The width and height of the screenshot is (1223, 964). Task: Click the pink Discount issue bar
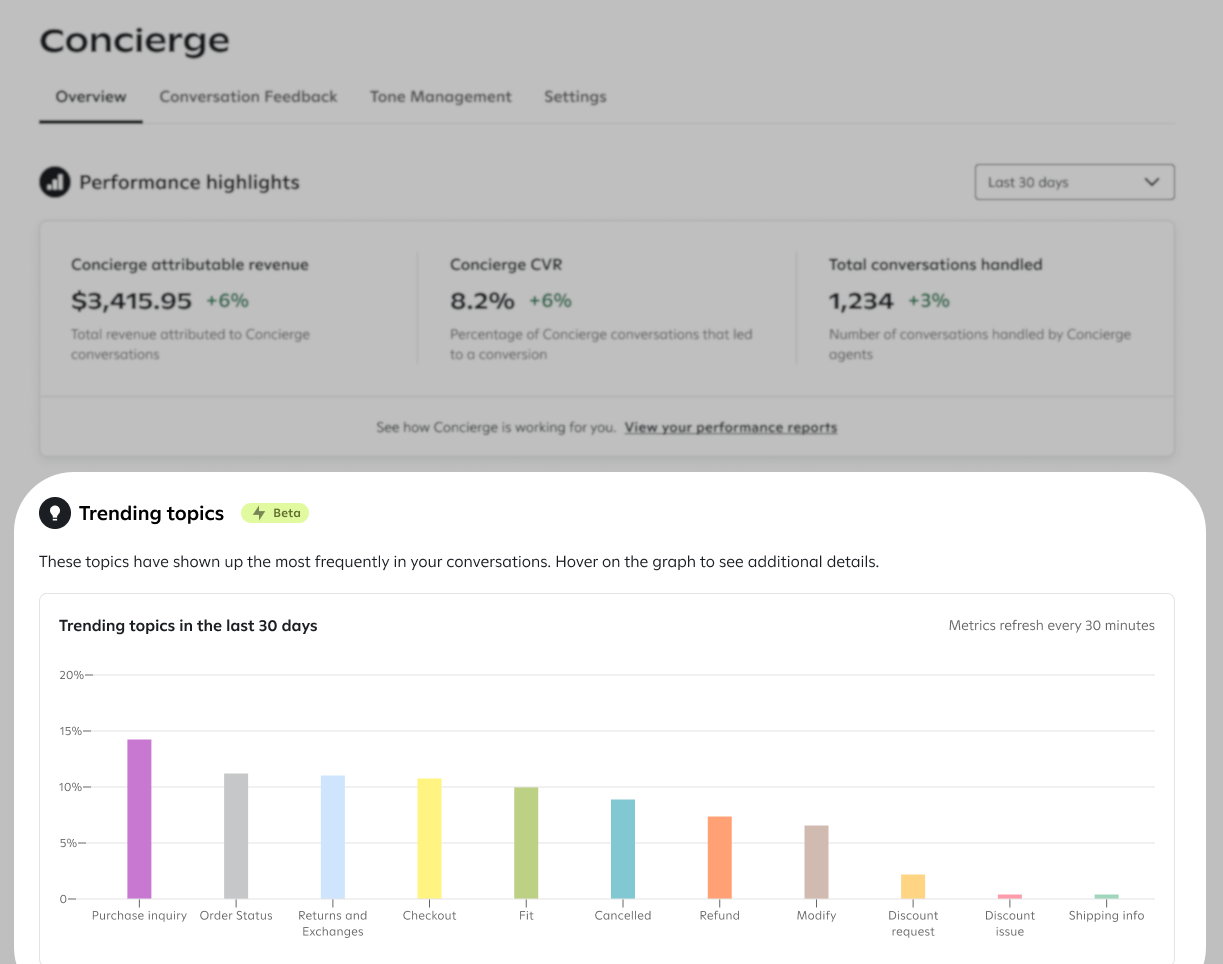point(1010,896)
